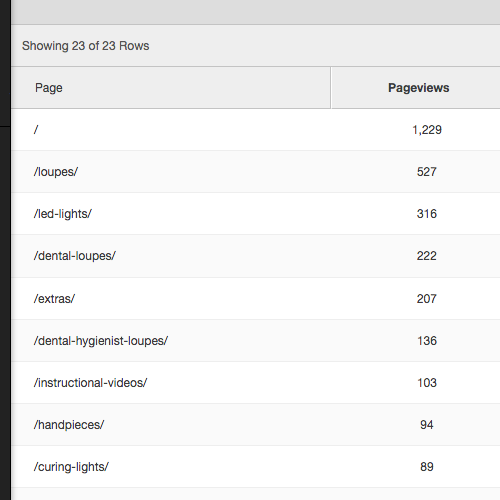The height and width of the screenshot is (500, 500).
Task: Click the 1,229 pageviews value
Action: click(427, 130)
